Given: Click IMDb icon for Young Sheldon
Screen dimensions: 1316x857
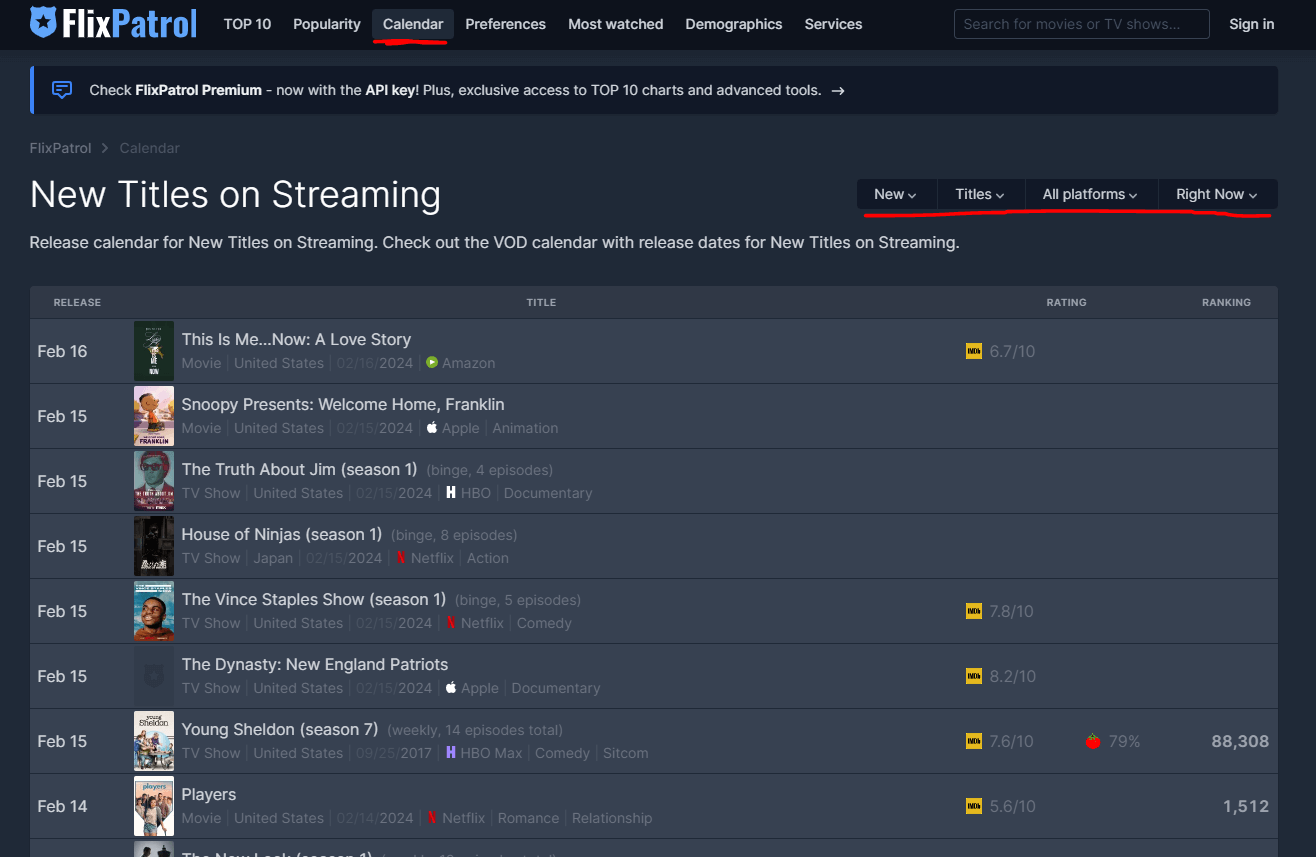Looking at the screenshot, I should pyautogui.click(x=974, y=741).
